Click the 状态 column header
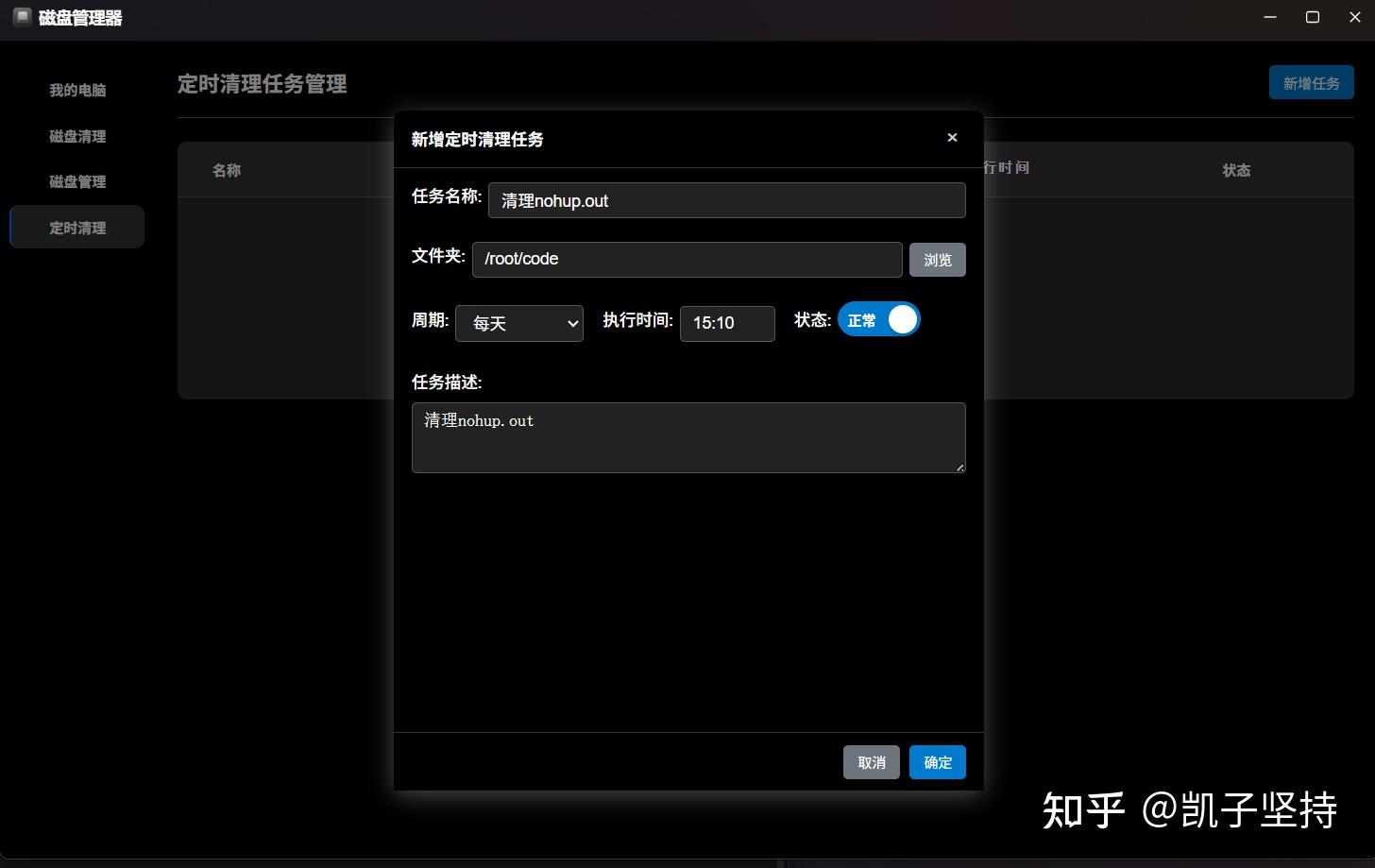Image resolution: width=1375 pixels, height=868 pixels. coord(1236,170)
